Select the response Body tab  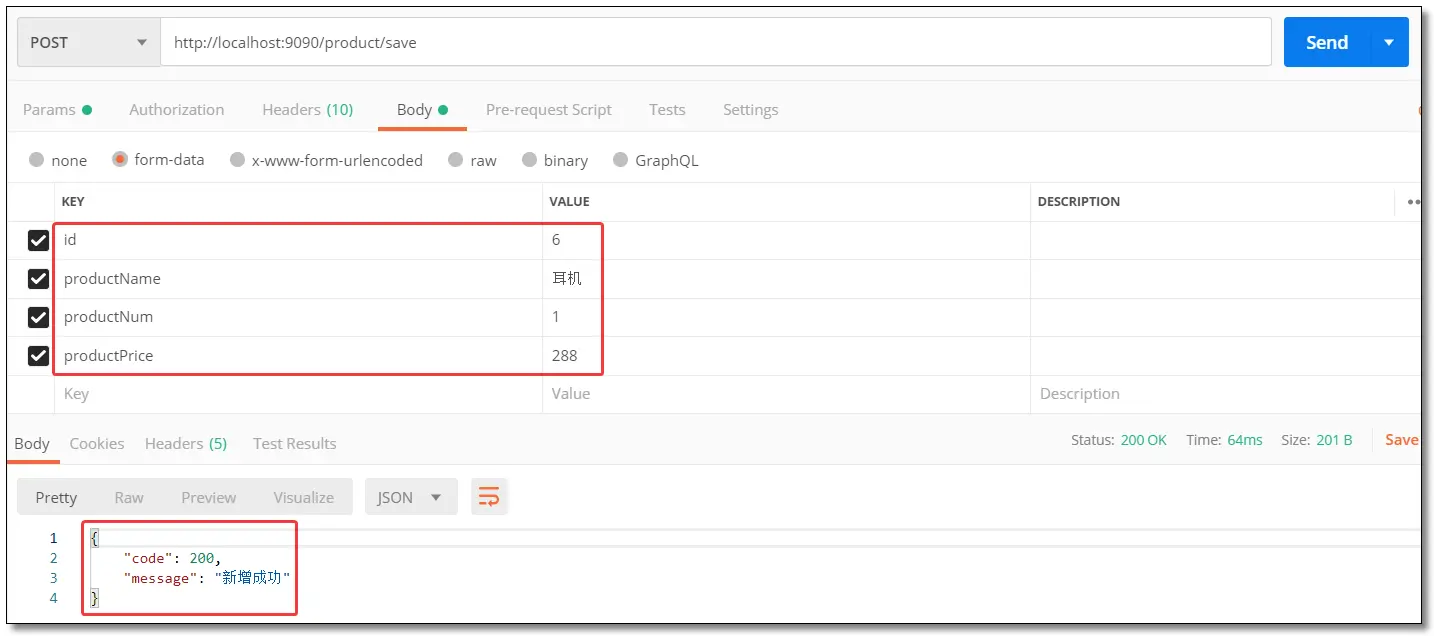point(32,443)
